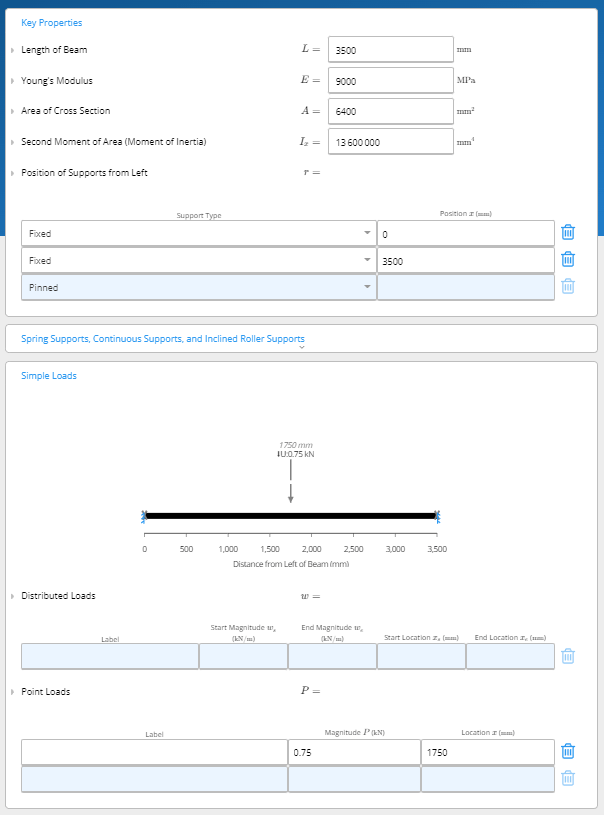The width and height of the screenshot is (604, 815).
Task: Click trash icon beside the Pinned support row
Action: [567, 287]
